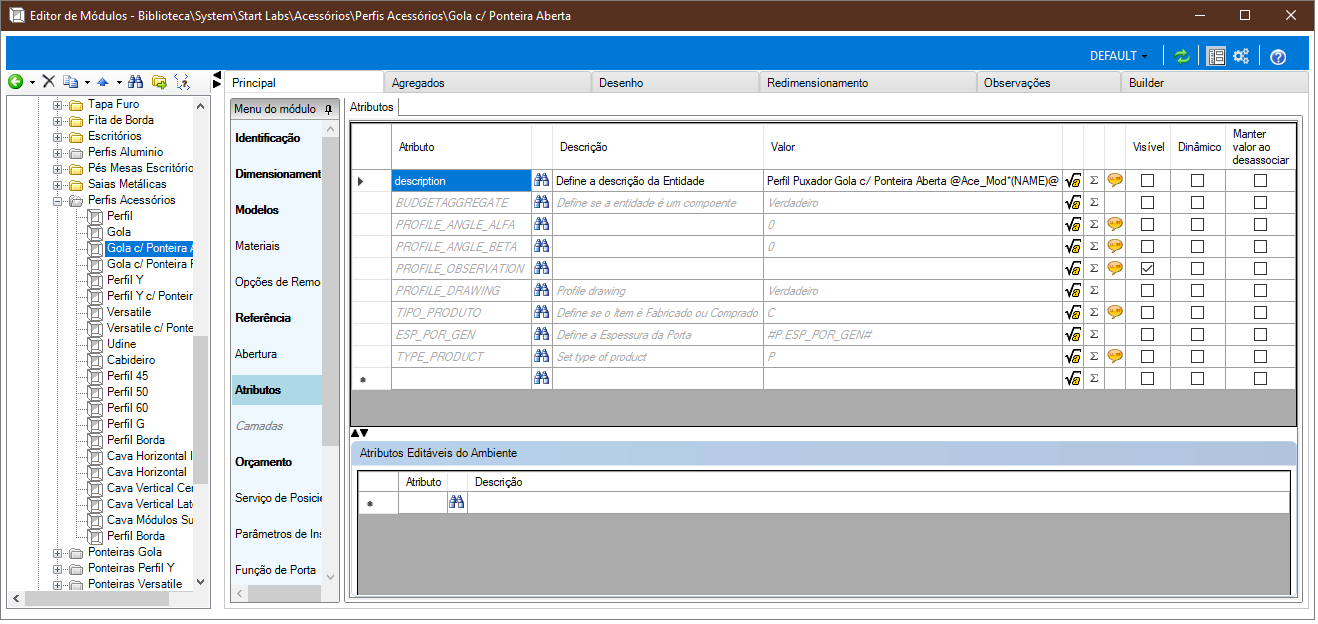Click binoculars icon in the TIPO_PRODUTO row

(x=542, y=313)
